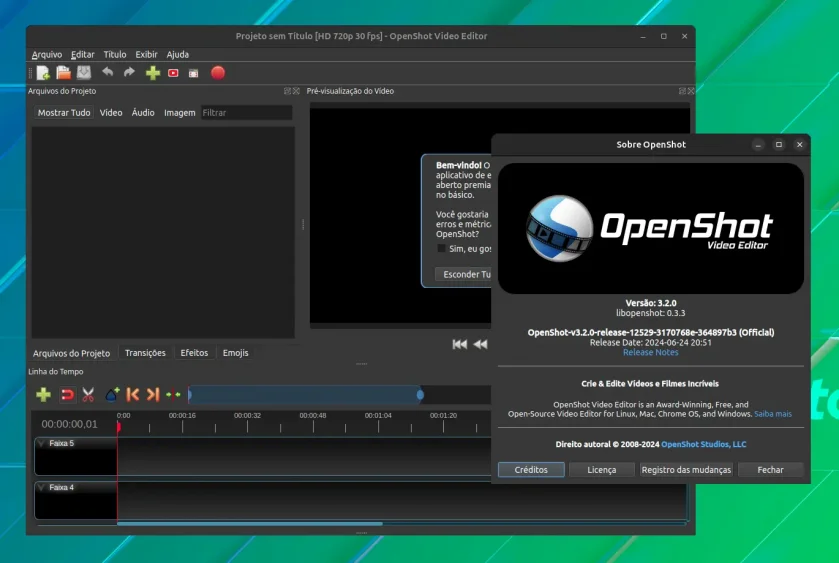
Task: Add a marker with the blue marker icon
Action: (x=112, y=395)
